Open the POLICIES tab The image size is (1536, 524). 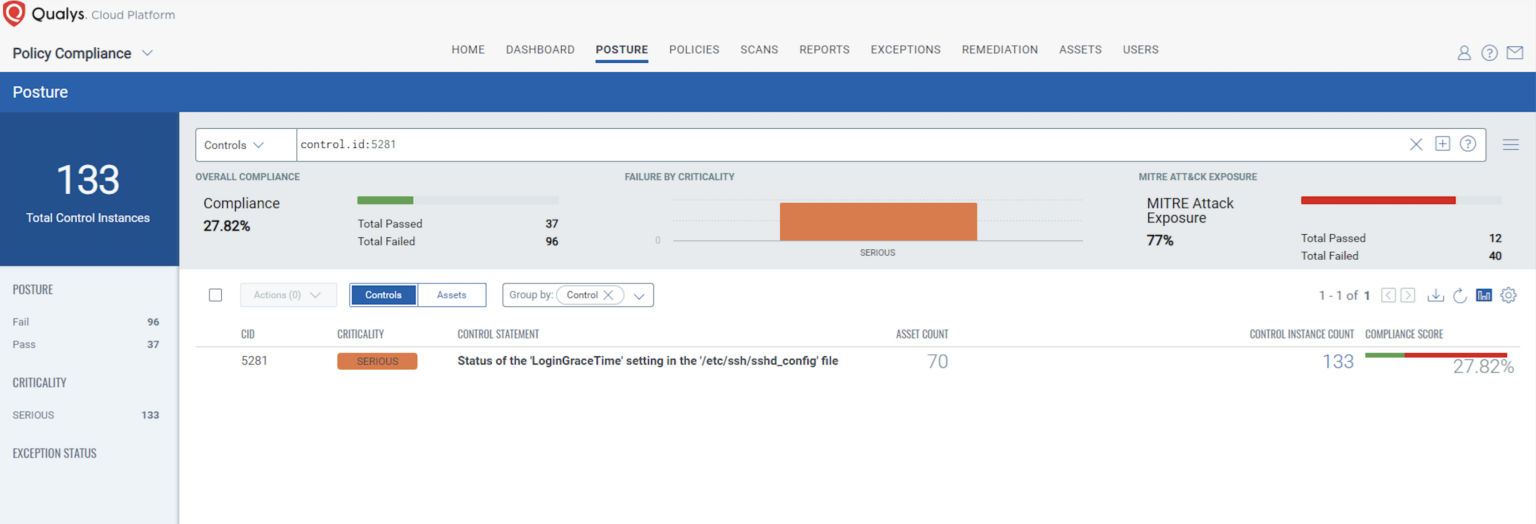[694, 49]
